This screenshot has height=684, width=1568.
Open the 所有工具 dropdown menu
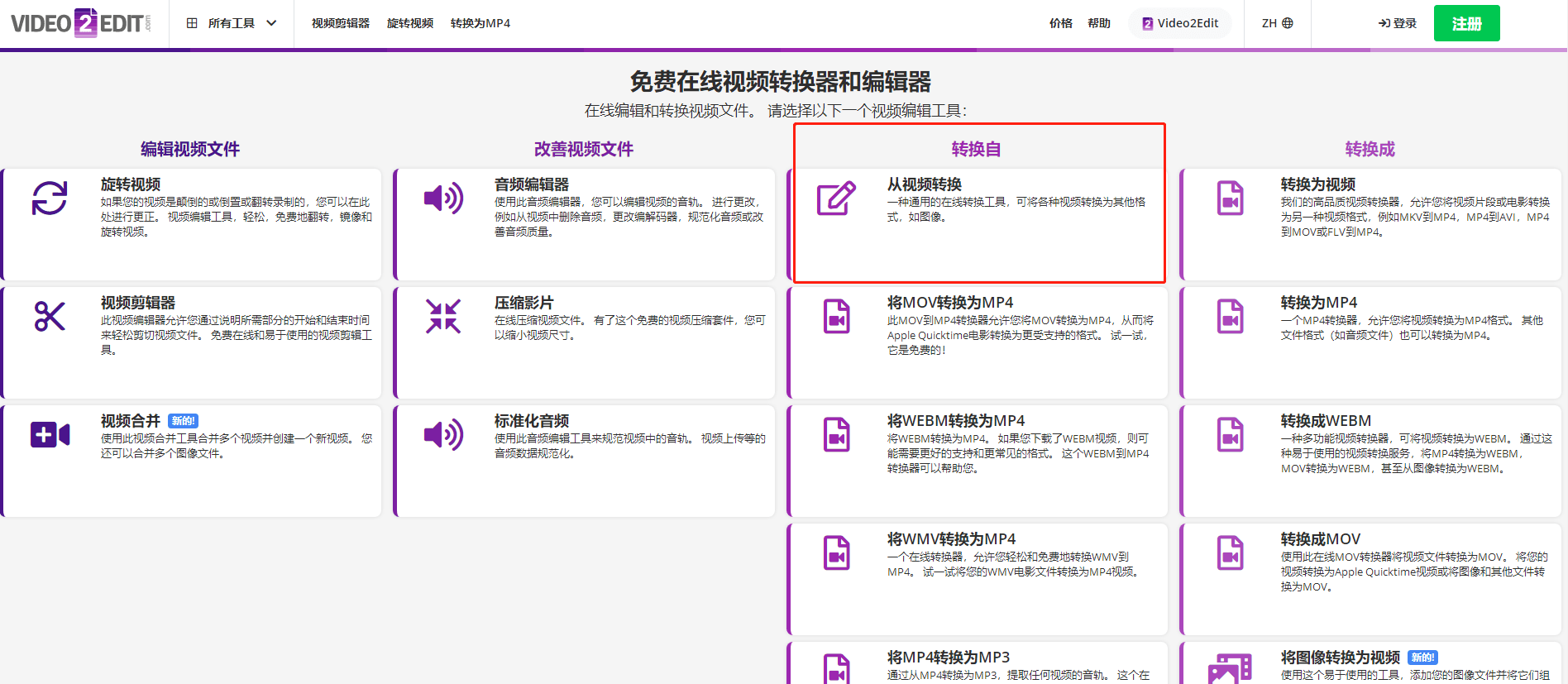(x=232, y=23)
